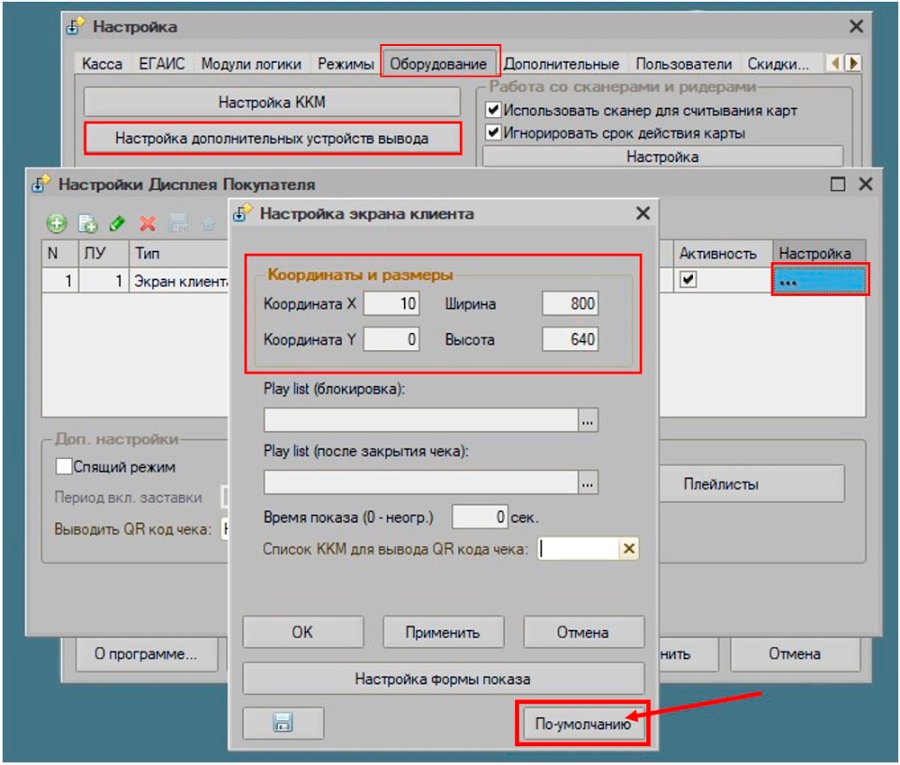Click the По-умолчанию button
900x765 pixels.
583,724
